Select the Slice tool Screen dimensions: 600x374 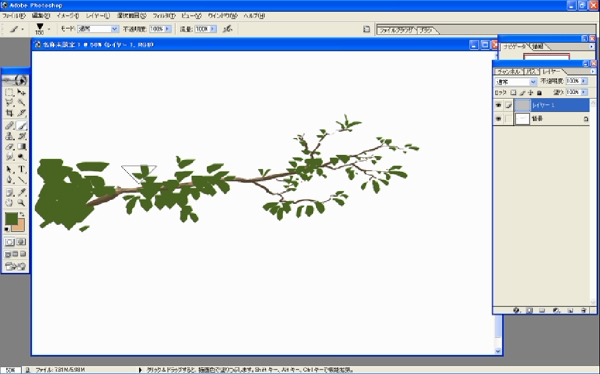tap(21, 113)
